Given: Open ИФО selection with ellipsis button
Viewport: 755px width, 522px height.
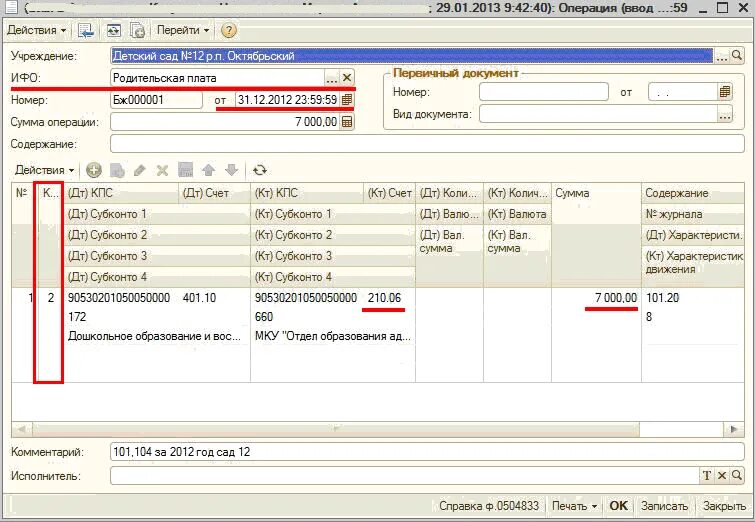Looking at the screenshot, I should [x=332, y=78].
